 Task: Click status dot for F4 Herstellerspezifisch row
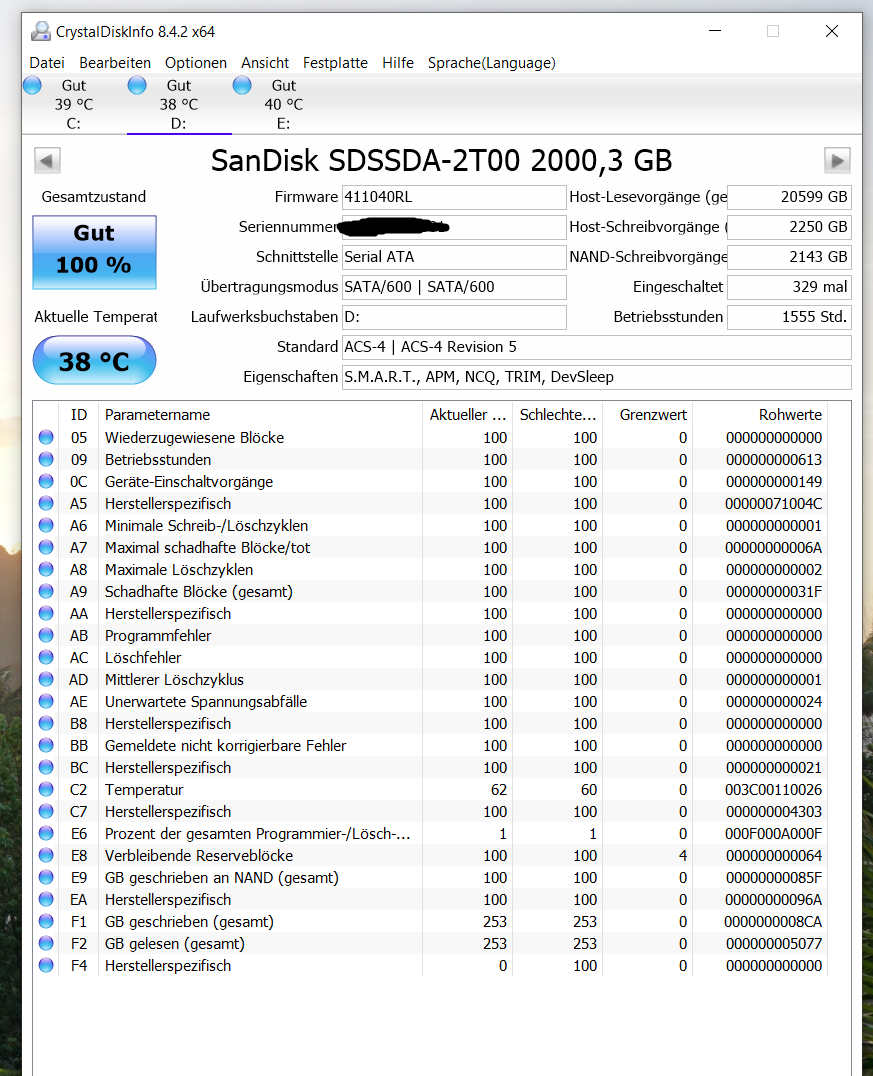tap(46, 965)
